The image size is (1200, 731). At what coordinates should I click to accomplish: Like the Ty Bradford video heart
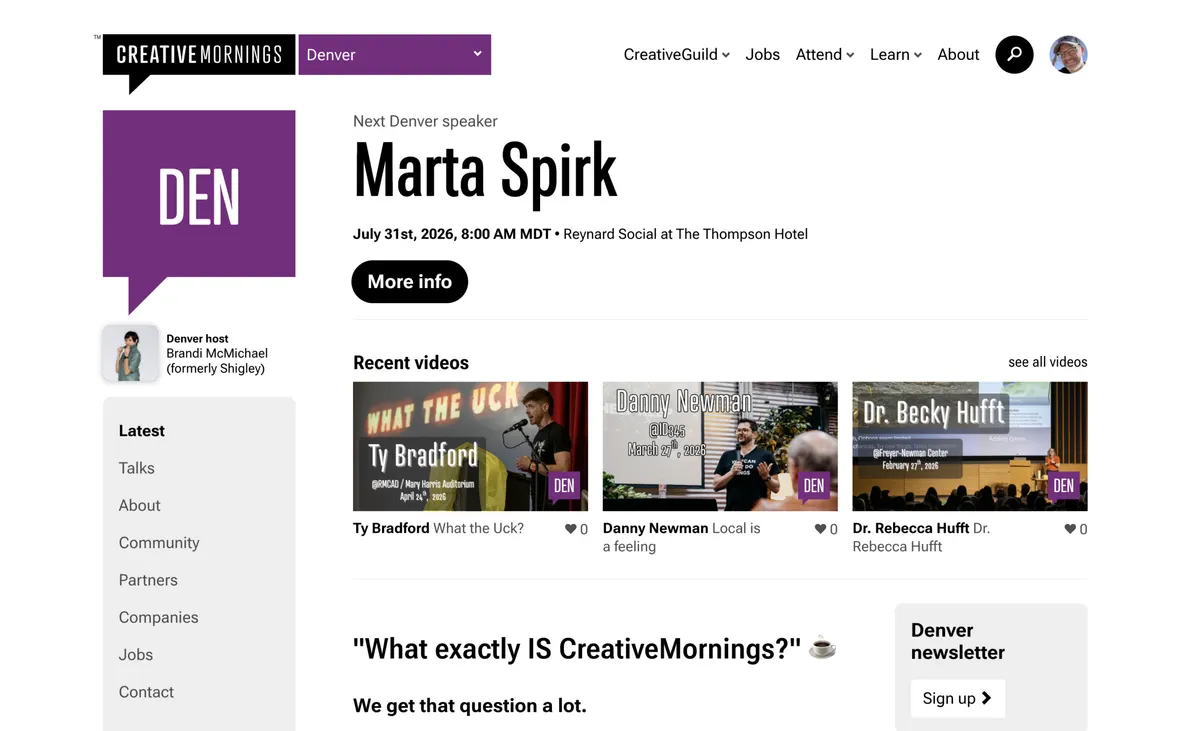pos(571,529)
